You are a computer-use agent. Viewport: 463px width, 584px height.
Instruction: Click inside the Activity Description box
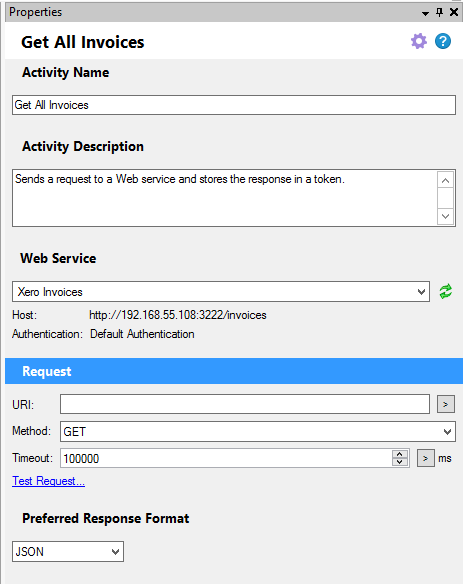(x=225, y=198)
